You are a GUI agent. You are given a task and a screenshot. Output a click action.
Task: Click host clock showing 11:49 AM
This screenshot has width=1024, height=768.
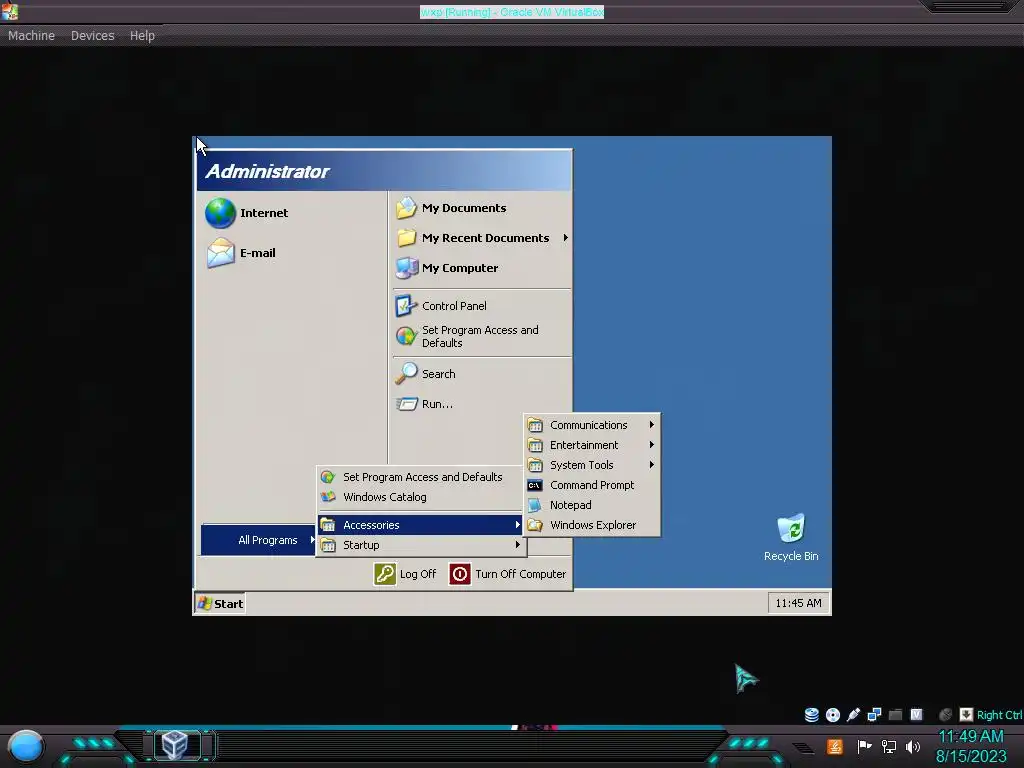(970, 737)
